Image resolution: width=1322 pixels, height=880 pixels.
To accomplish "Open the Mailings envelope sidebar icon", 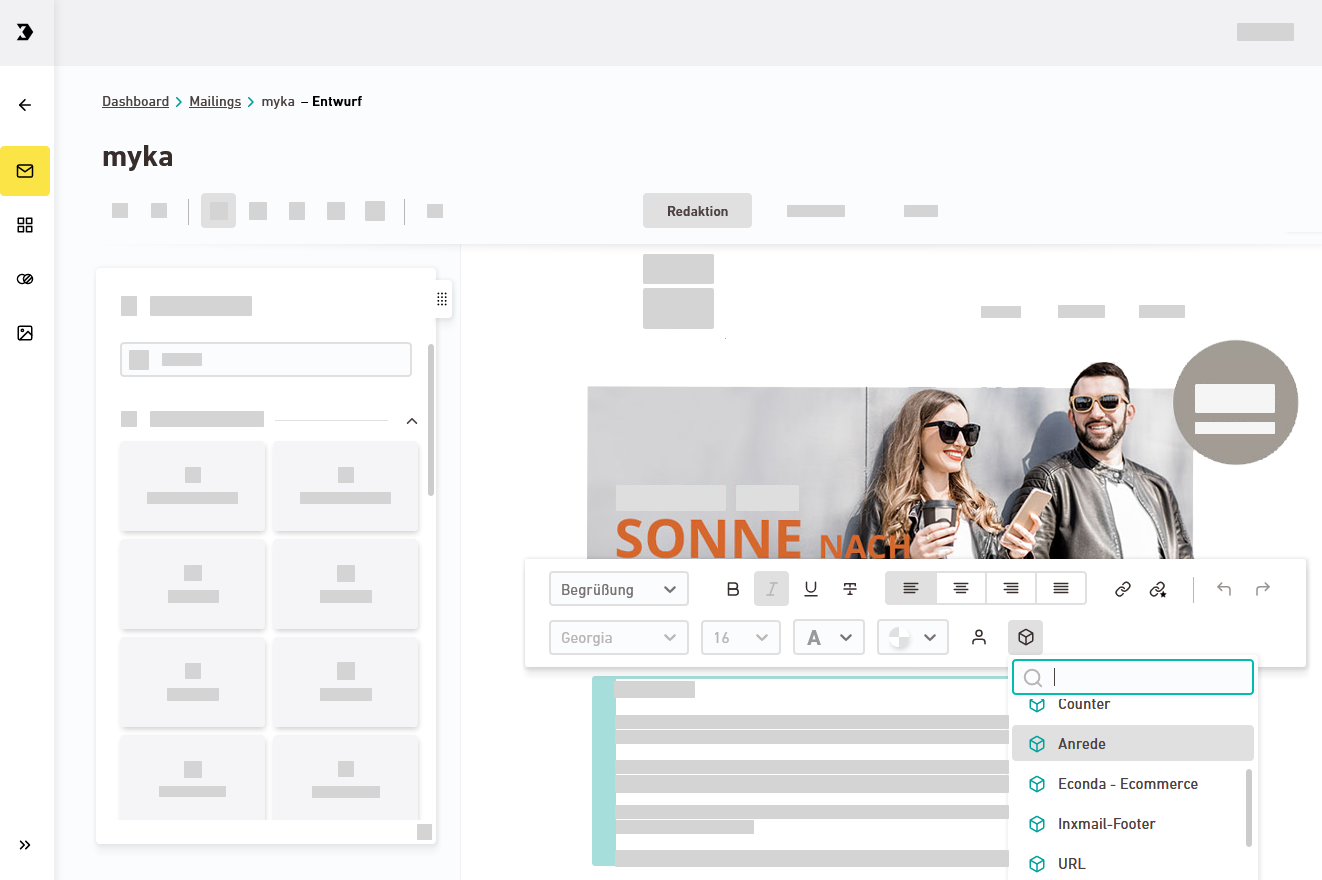I will pyautogui.click(x=25, y=171).
